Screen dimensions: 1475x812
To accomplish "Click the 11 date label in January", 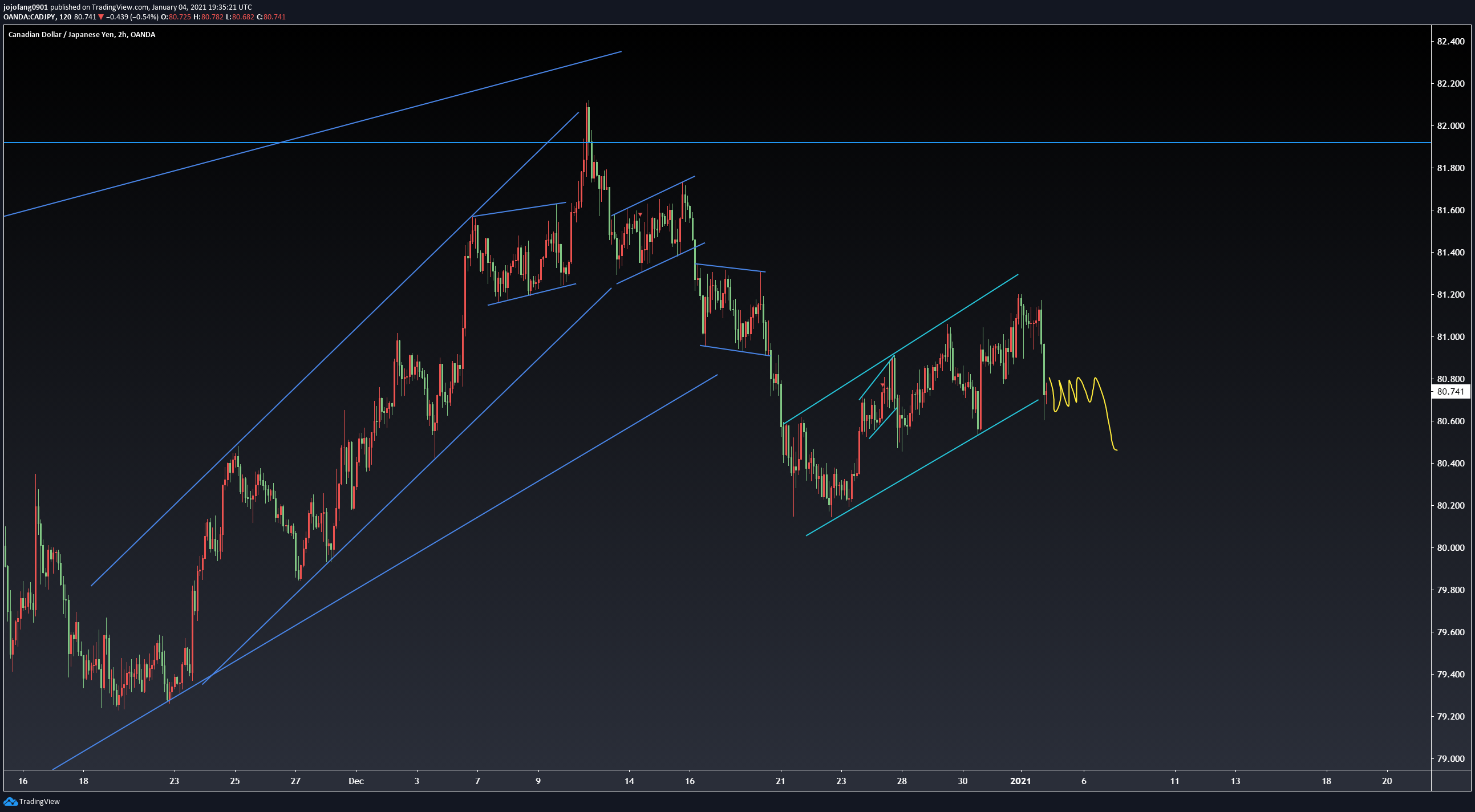I will tap(1174, 781).
